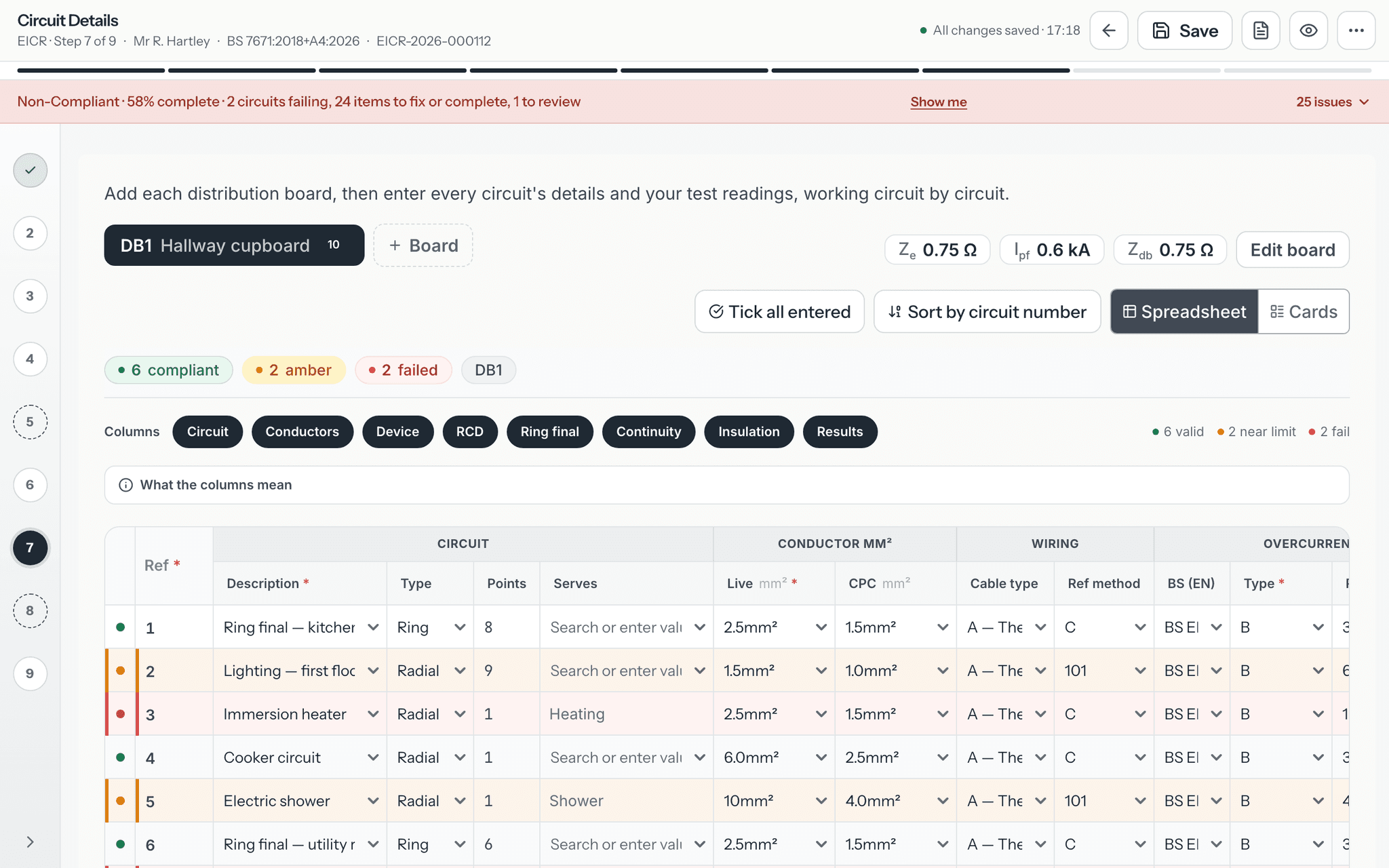Click the Show me link
The width and height of the screenshot is (1389, 868).
(939, 102)
